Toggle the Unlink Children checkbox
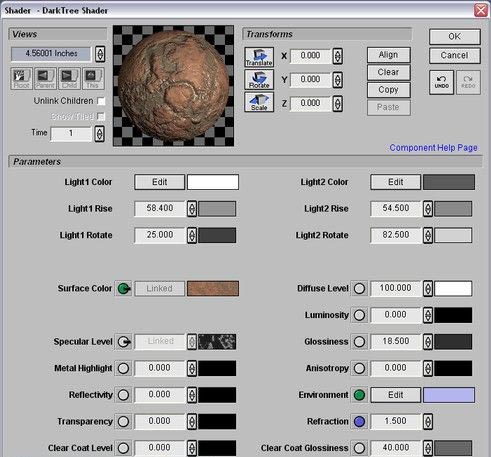 pos(101,101)
